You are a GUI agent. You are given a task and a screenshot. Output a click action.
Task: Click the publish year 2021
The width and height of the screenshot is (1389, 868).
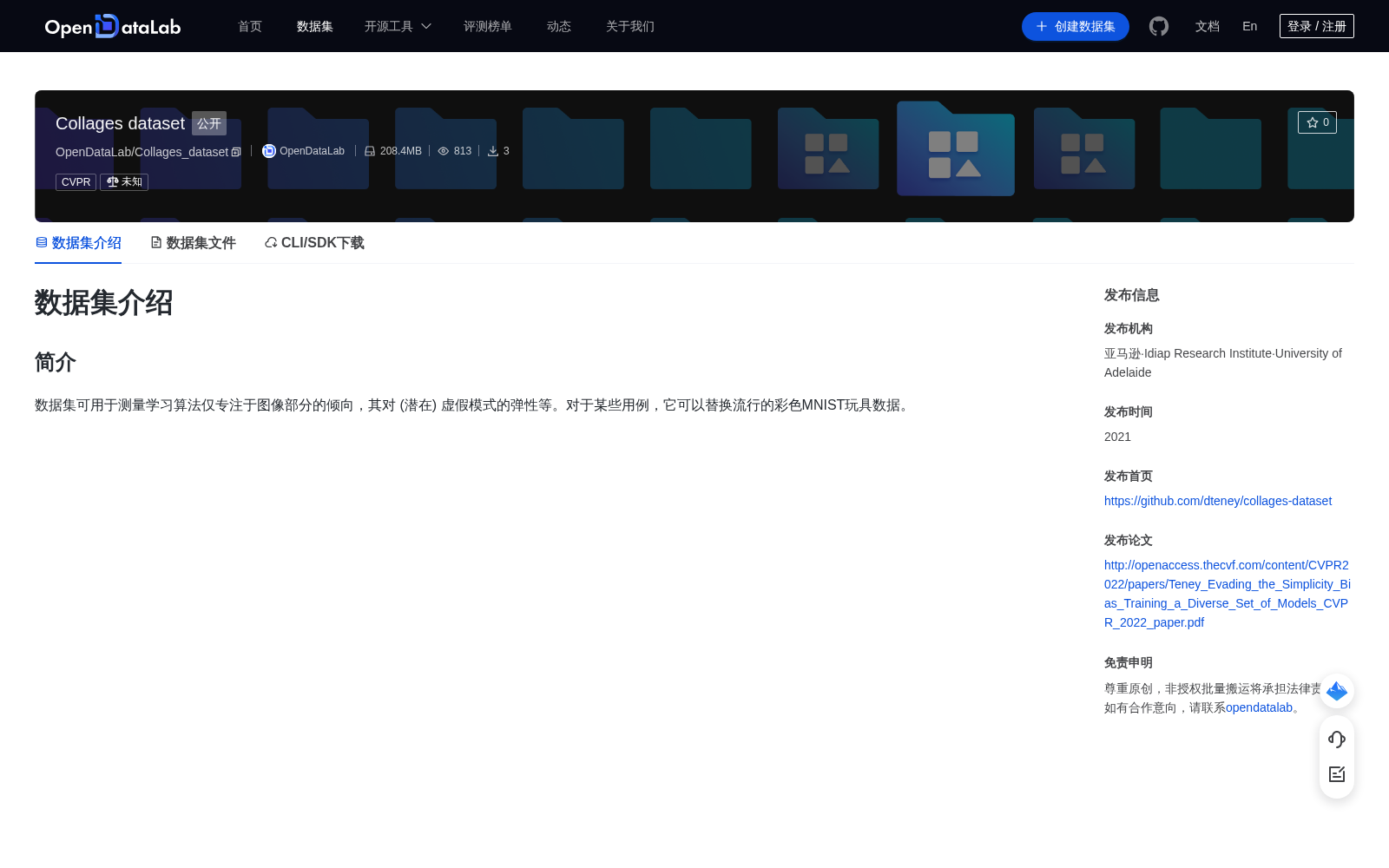1117,437
